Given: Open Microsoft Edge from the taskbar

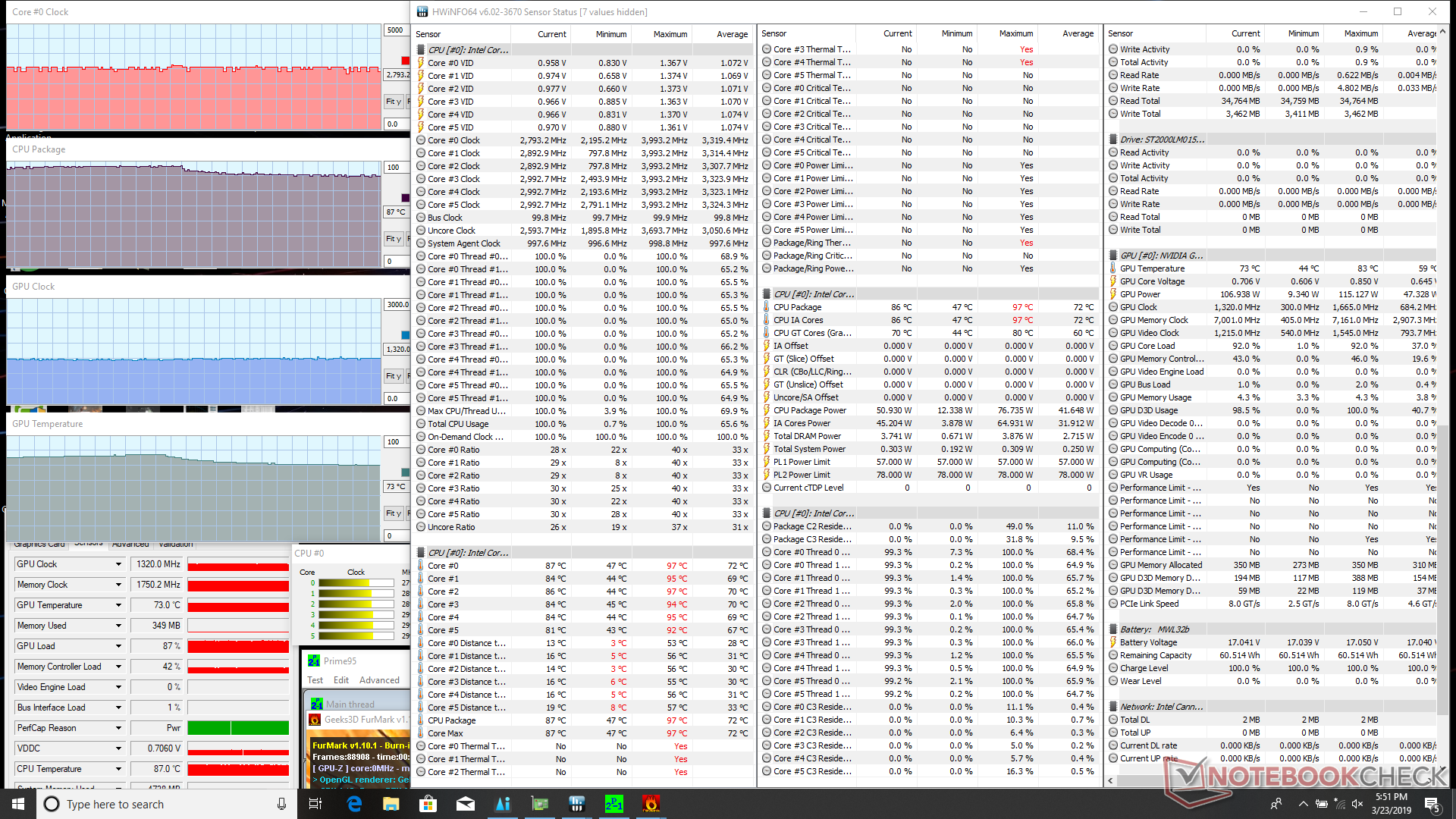Looking at the screenshot, I should [354, 804].
